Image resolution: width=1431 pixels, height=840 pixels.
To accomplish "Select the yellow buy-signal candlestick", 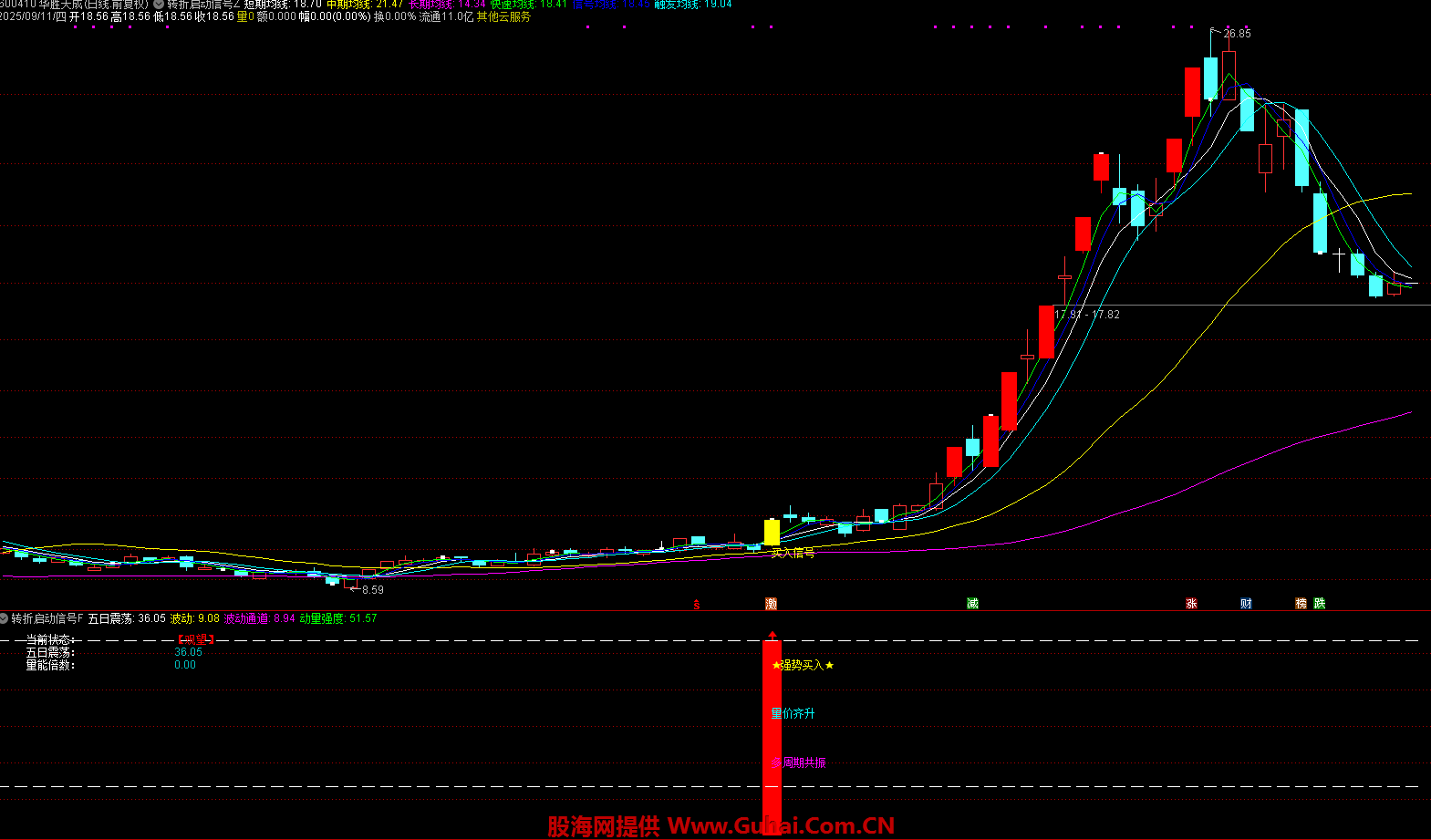I will coord(772,532).
